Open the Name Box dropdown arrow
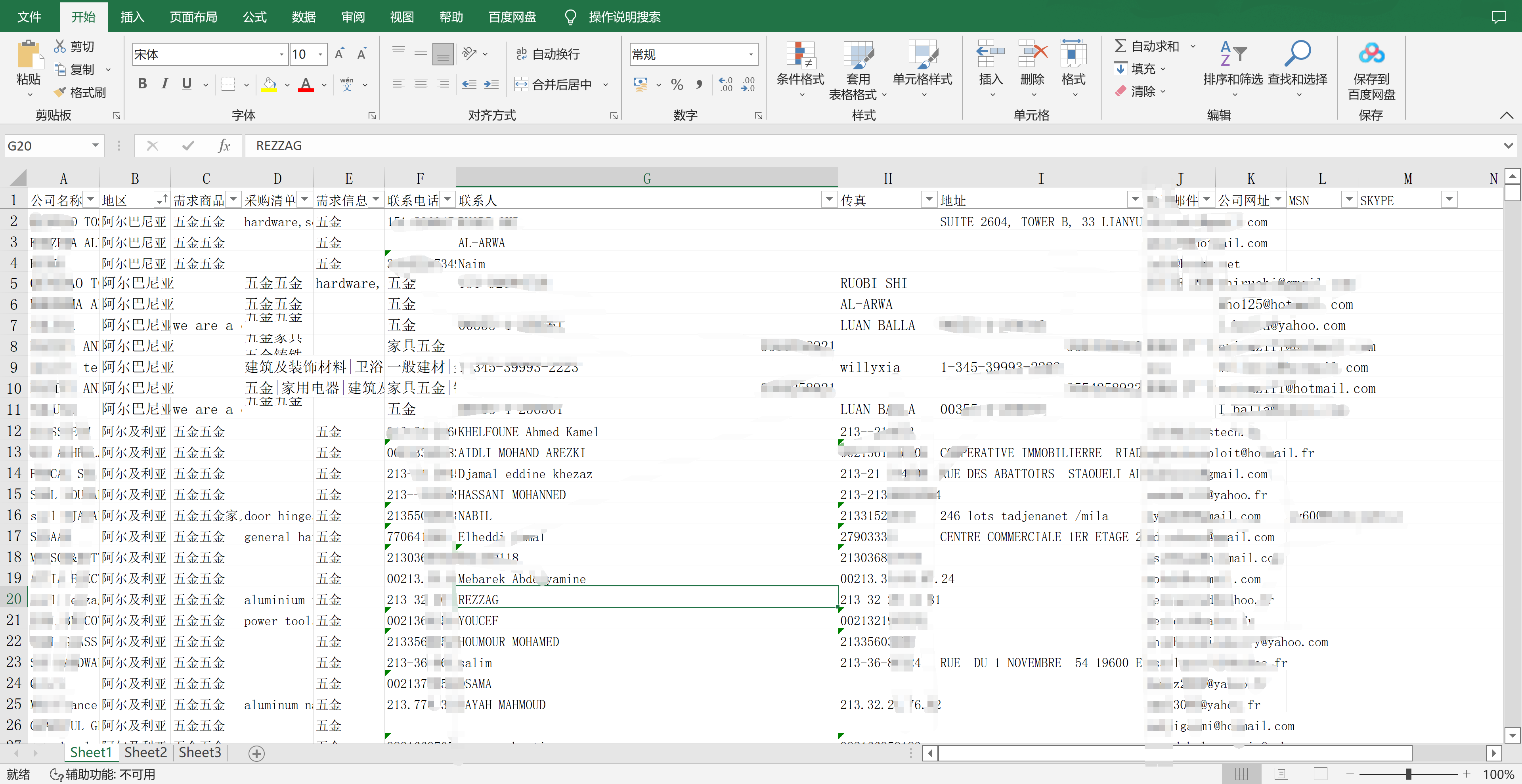 [x=95, y=145]
